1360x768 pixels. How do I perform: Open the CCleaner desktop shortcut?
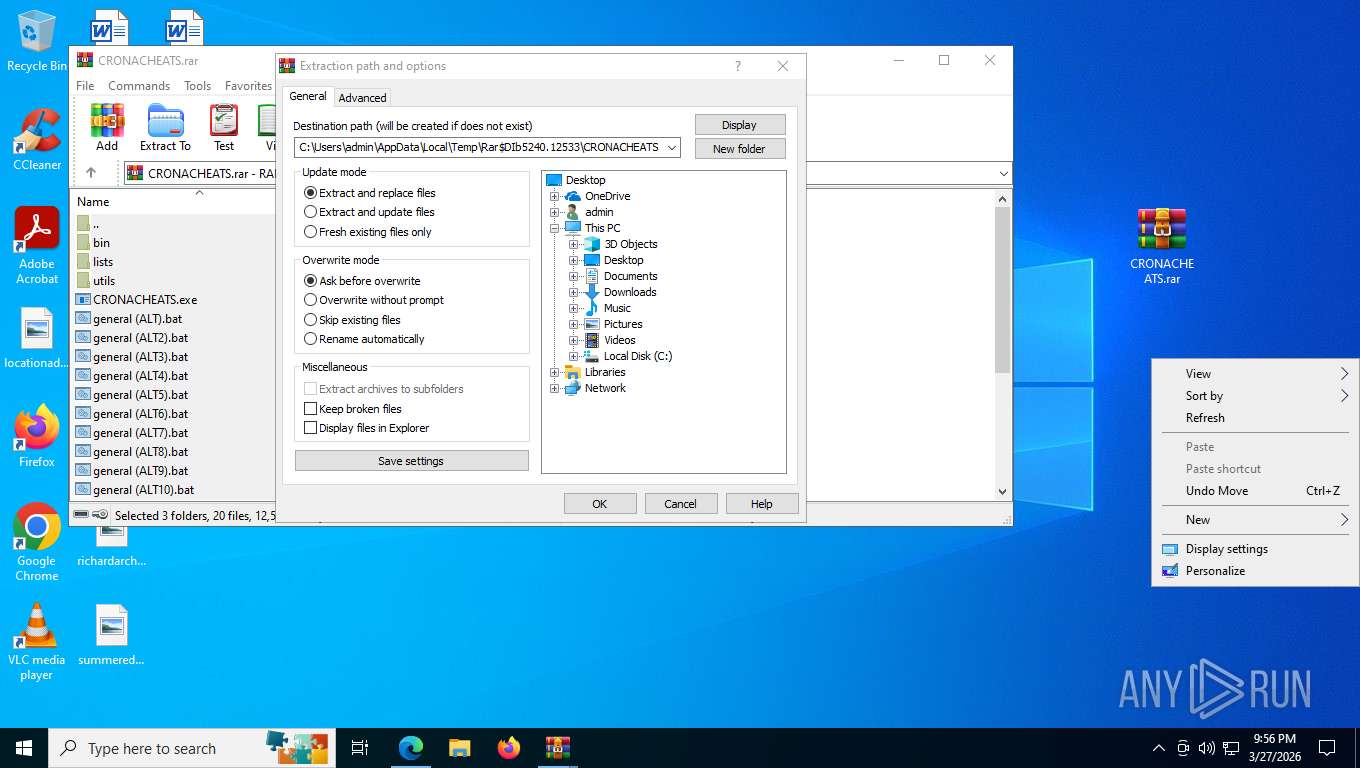37,139
